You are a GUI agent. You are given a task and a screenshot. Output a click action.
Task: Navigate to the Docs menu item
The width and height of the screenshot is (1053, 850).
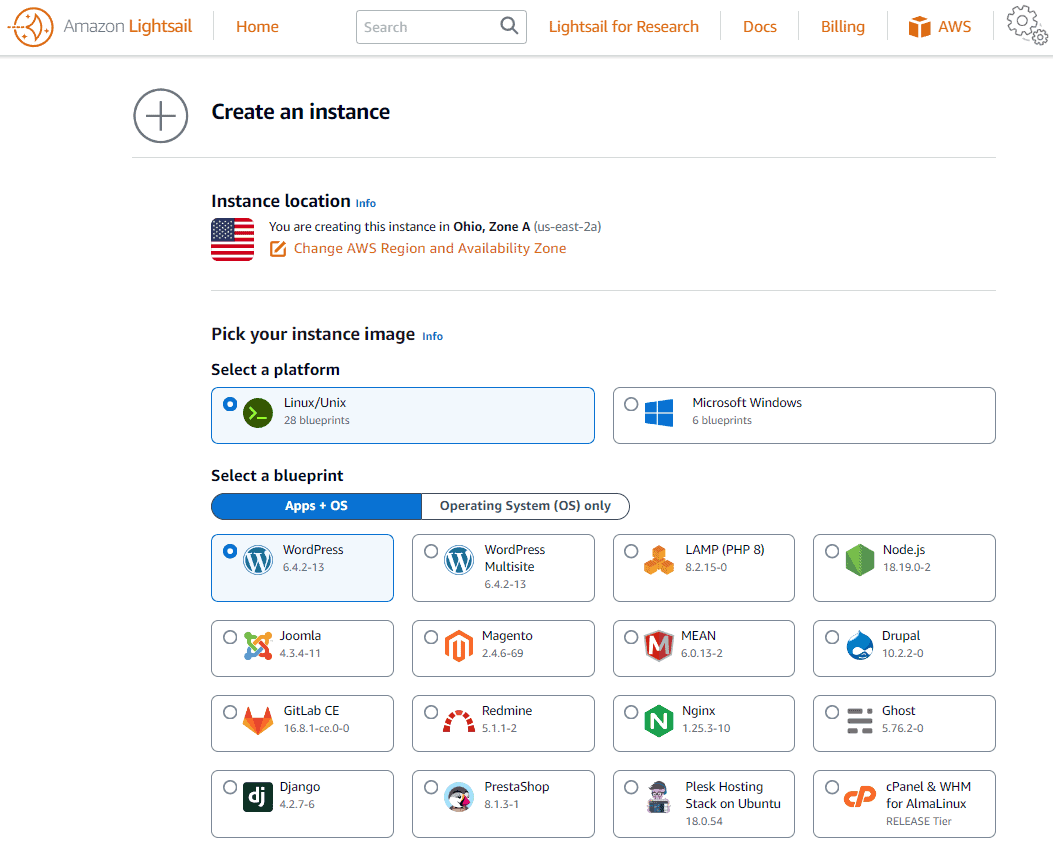759,27
